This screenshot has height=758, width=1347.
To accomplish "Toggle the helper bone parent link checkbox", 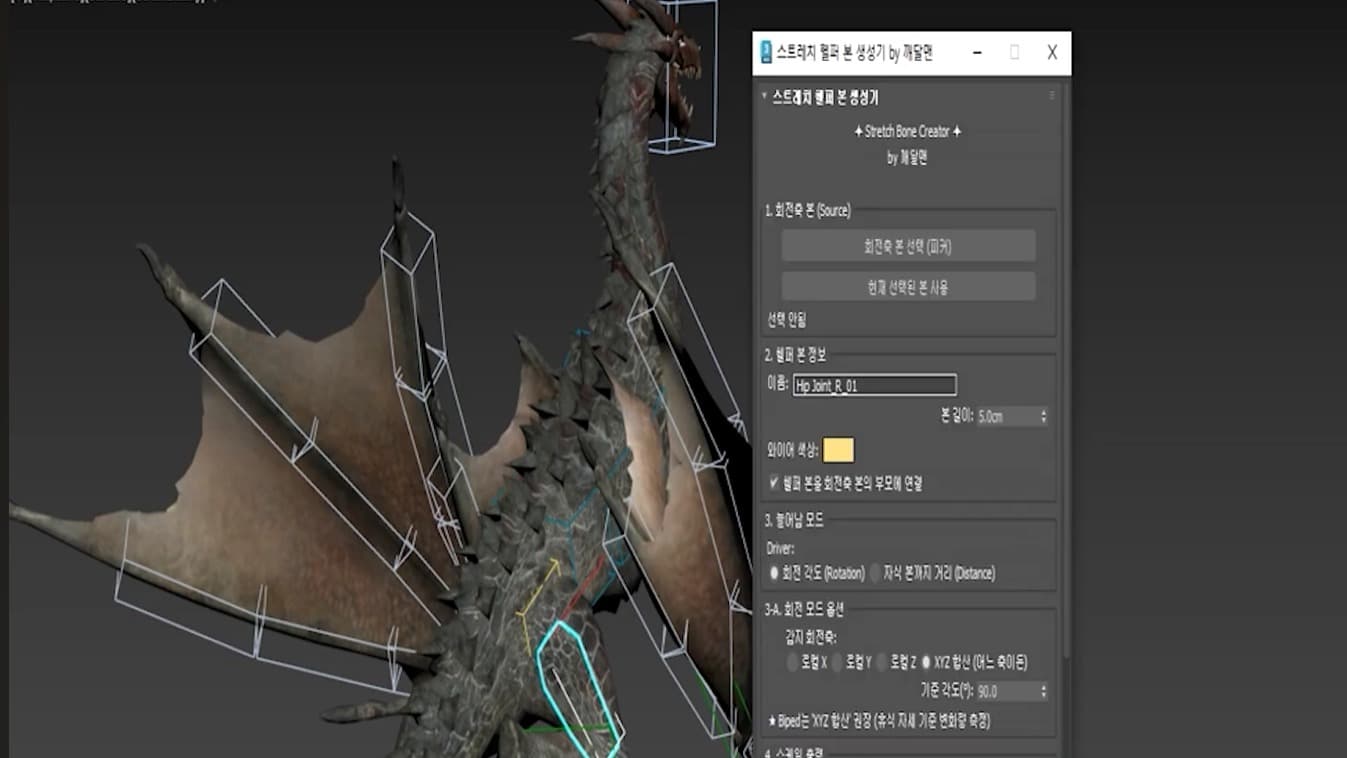I will [774, 483].
